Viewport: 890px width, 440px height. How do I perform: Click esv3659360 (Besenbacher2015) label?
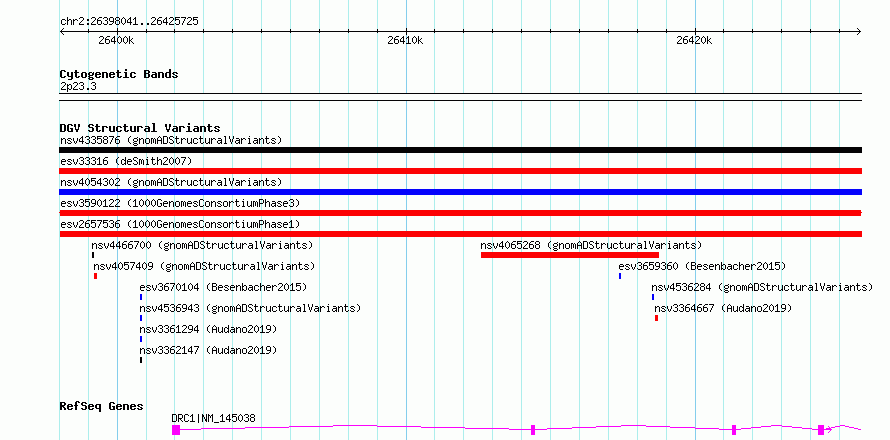click(702, 266)
